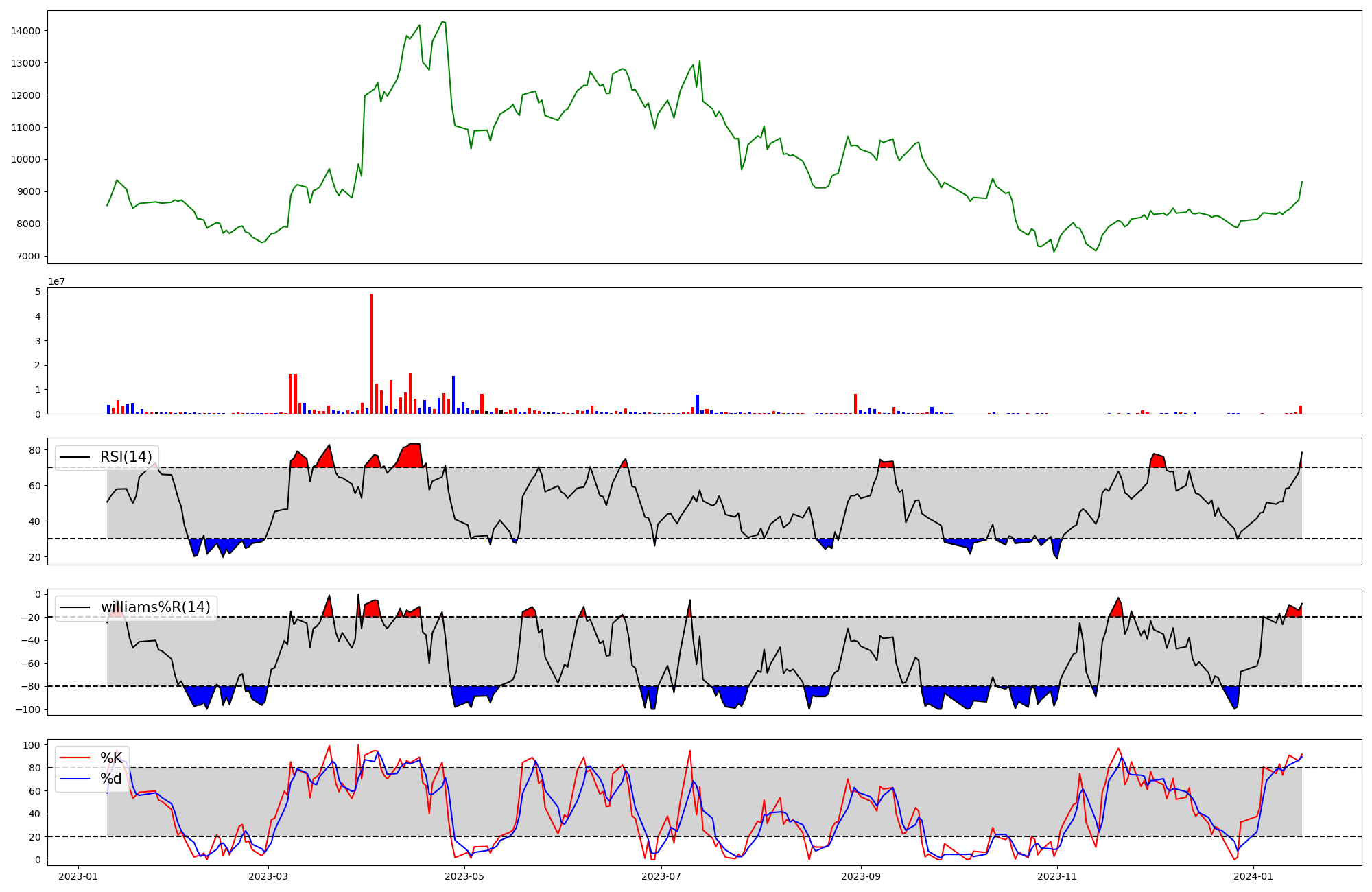Click the 14000 price axis tick label
1372x892 pixels.
click(25, 31)
